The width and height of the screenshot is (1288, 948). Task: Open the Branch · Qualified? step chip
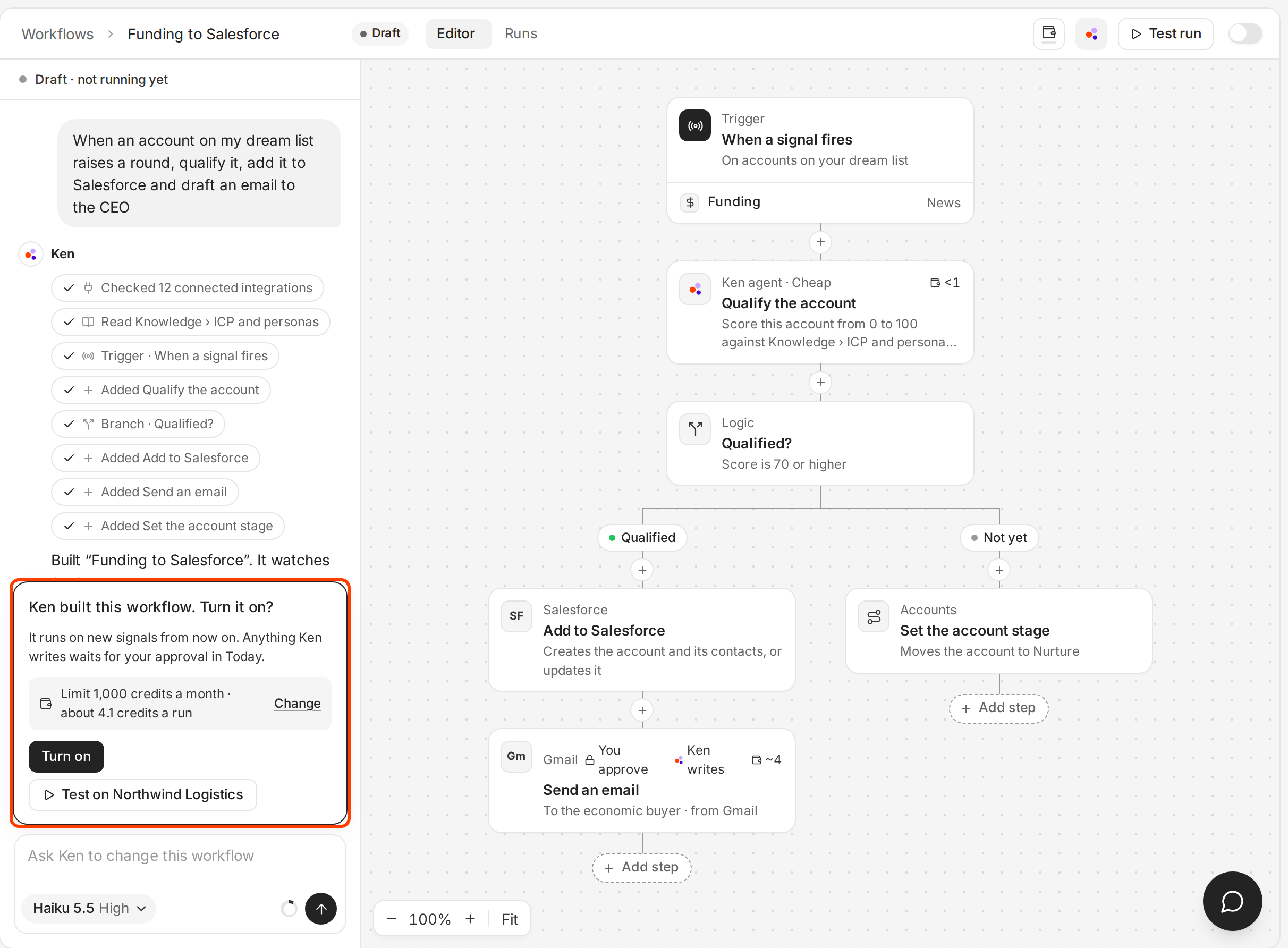pos(138,424)
